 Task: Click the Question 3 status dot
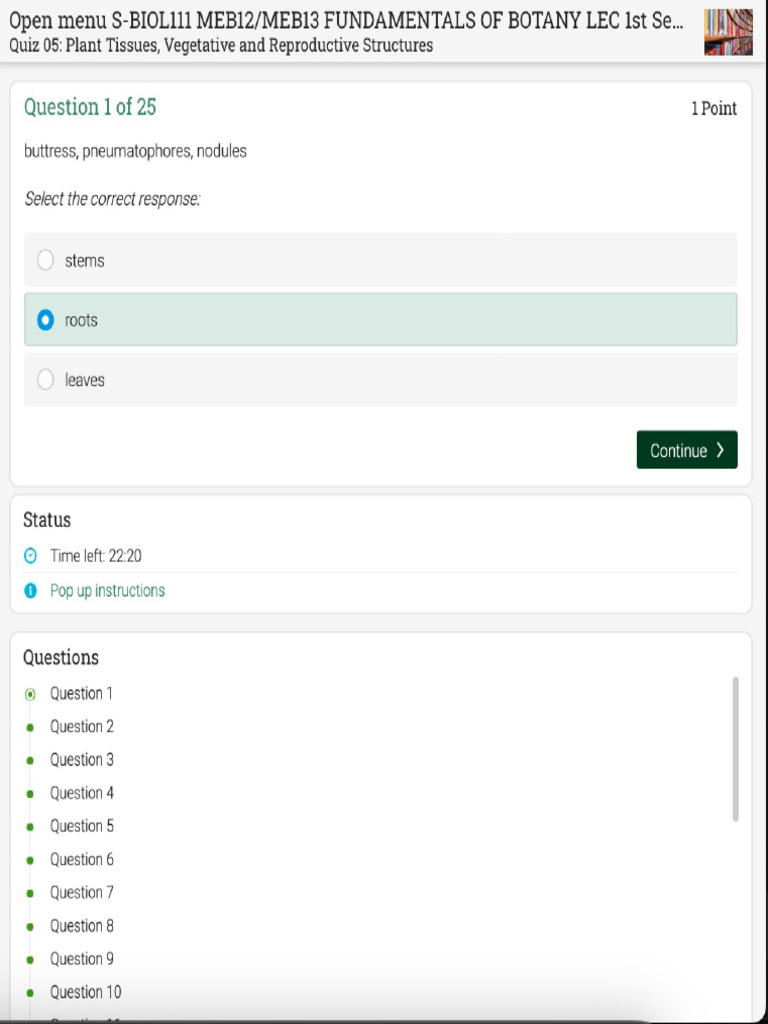tap(31, 760)
